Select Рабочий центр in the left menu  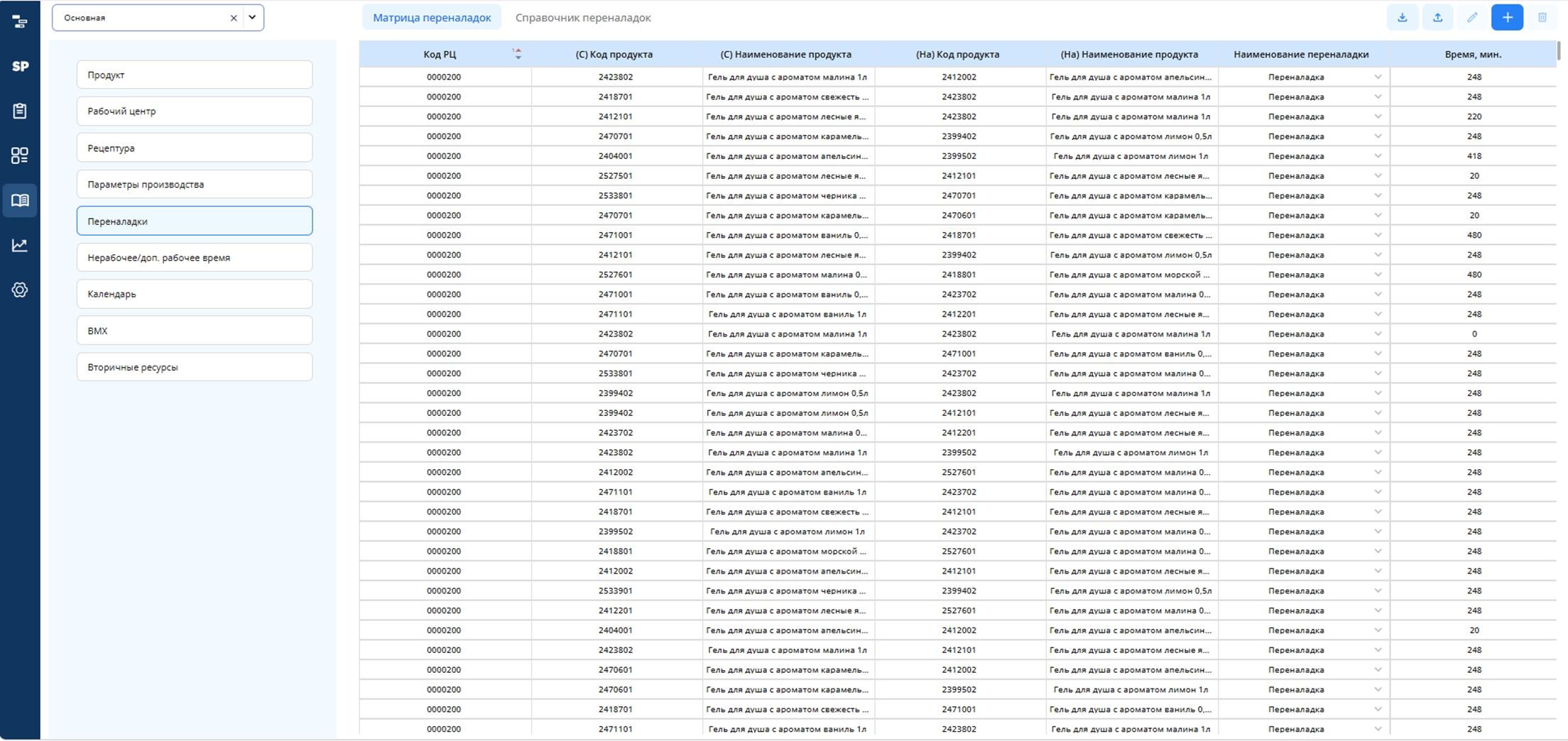(x=195, y=111)
